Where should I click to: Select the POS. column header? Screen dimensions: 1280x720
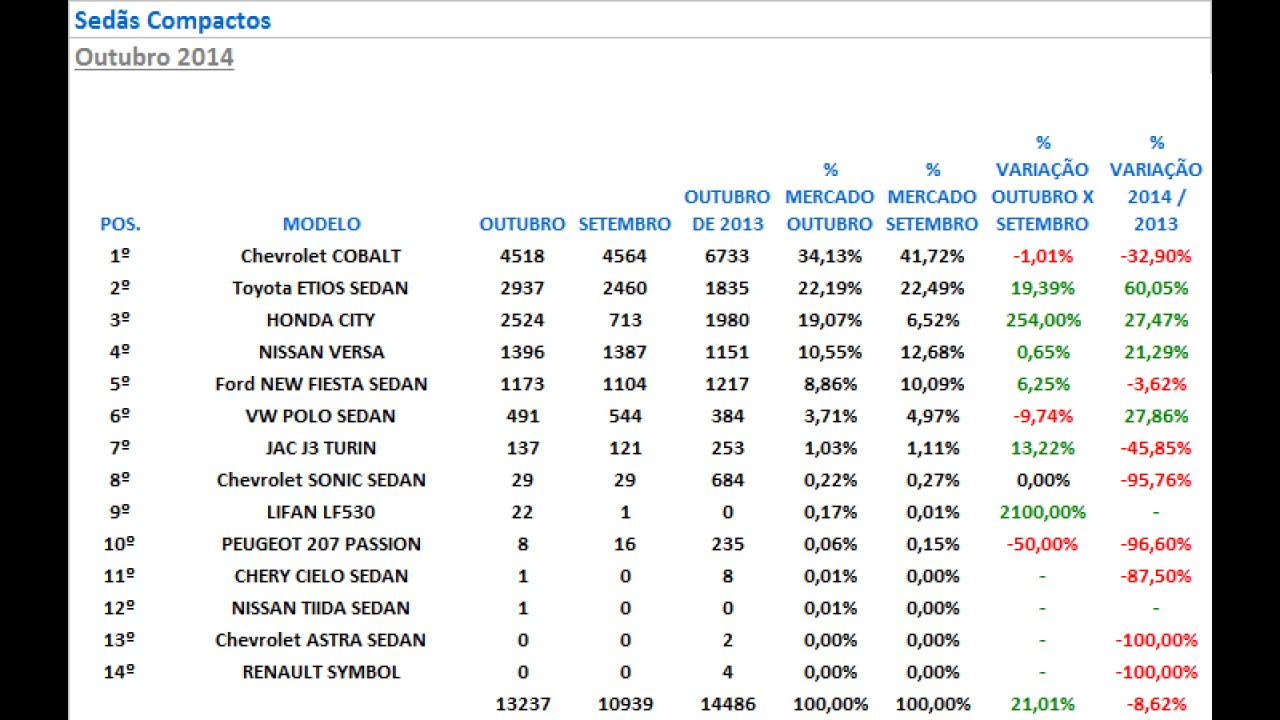(120, 224)
